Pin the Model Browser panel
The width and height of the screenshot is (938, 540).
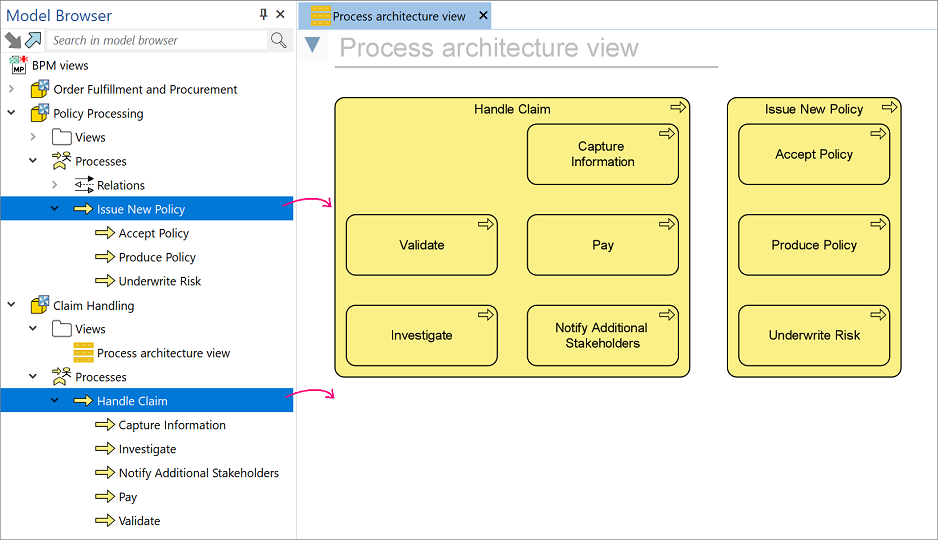(263, 15)
